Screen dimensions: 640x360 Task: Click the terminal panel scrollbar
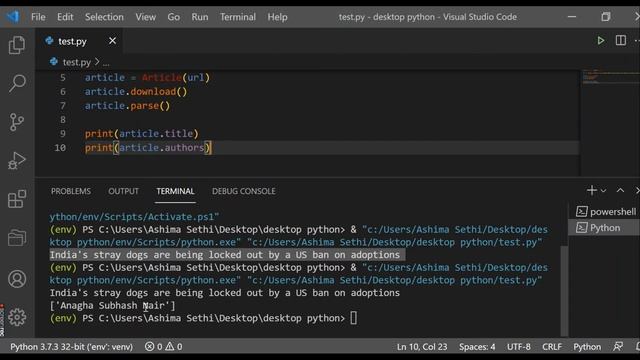[x=564, y=291]
